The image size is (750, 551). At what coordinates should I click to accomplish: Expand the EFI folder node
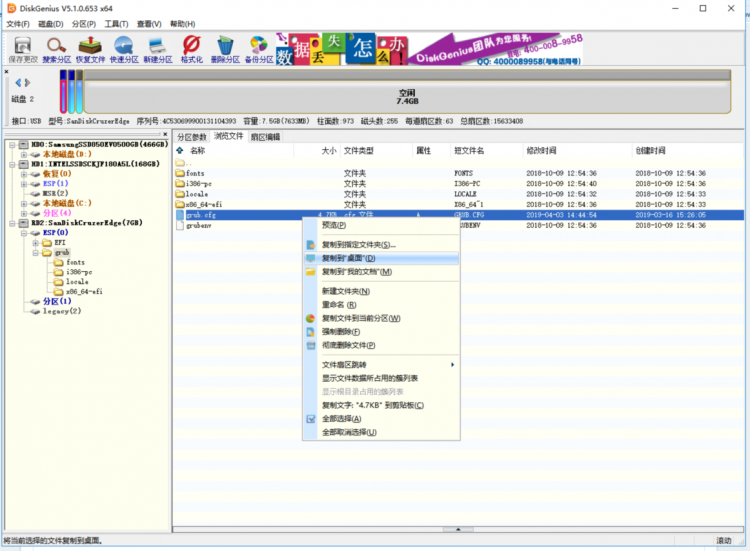click(35, 243)
